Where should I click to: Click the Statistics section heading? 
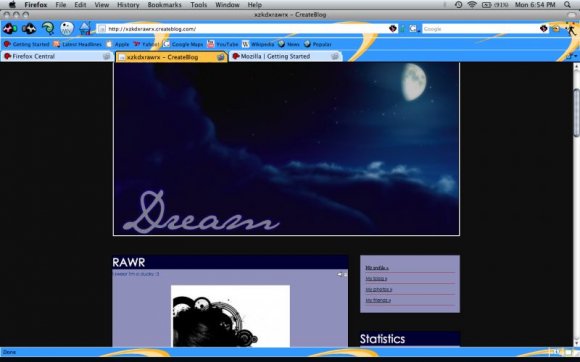[382, 339]
